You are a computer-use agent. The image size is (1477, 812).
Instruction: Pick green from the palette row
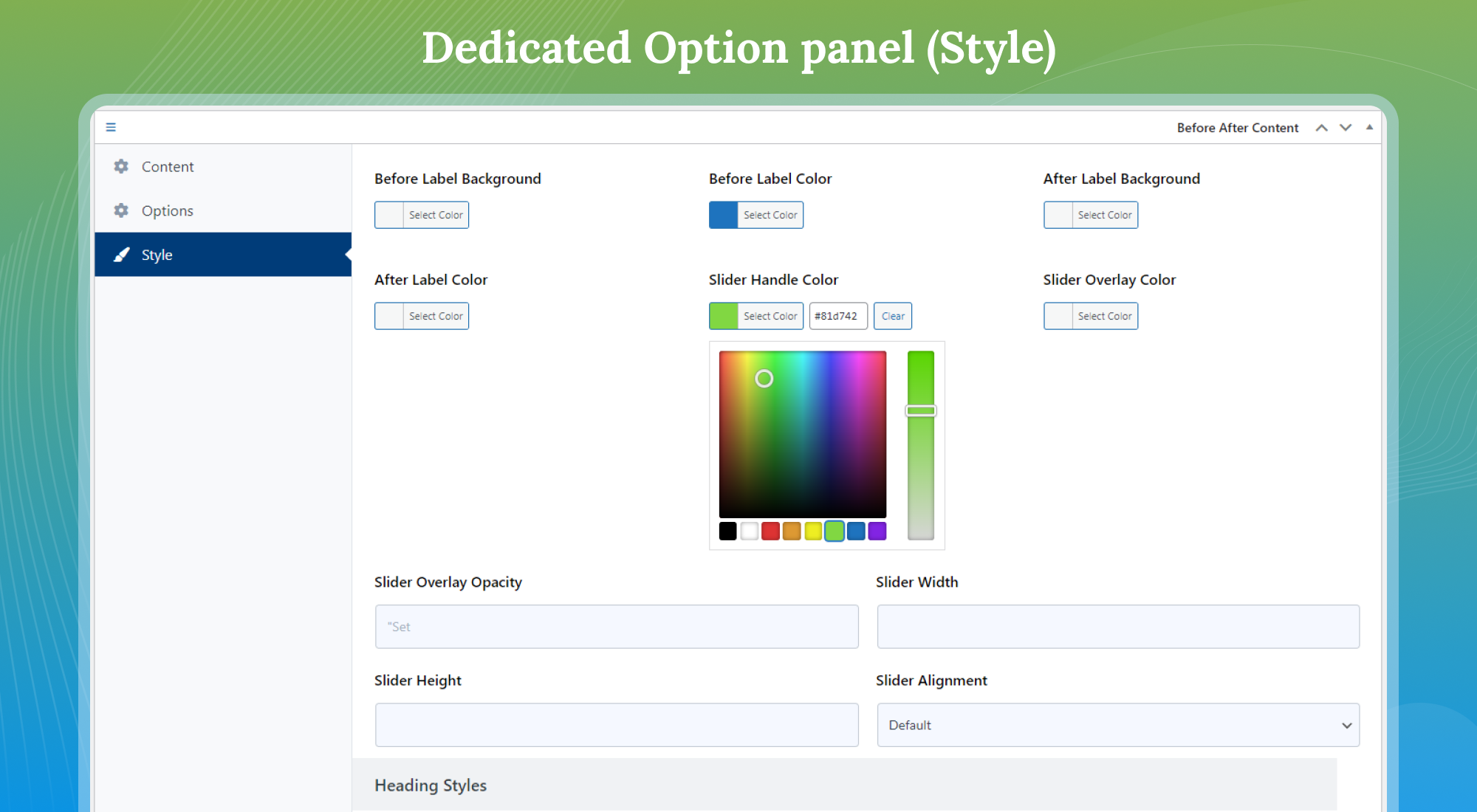click(835, 531)
